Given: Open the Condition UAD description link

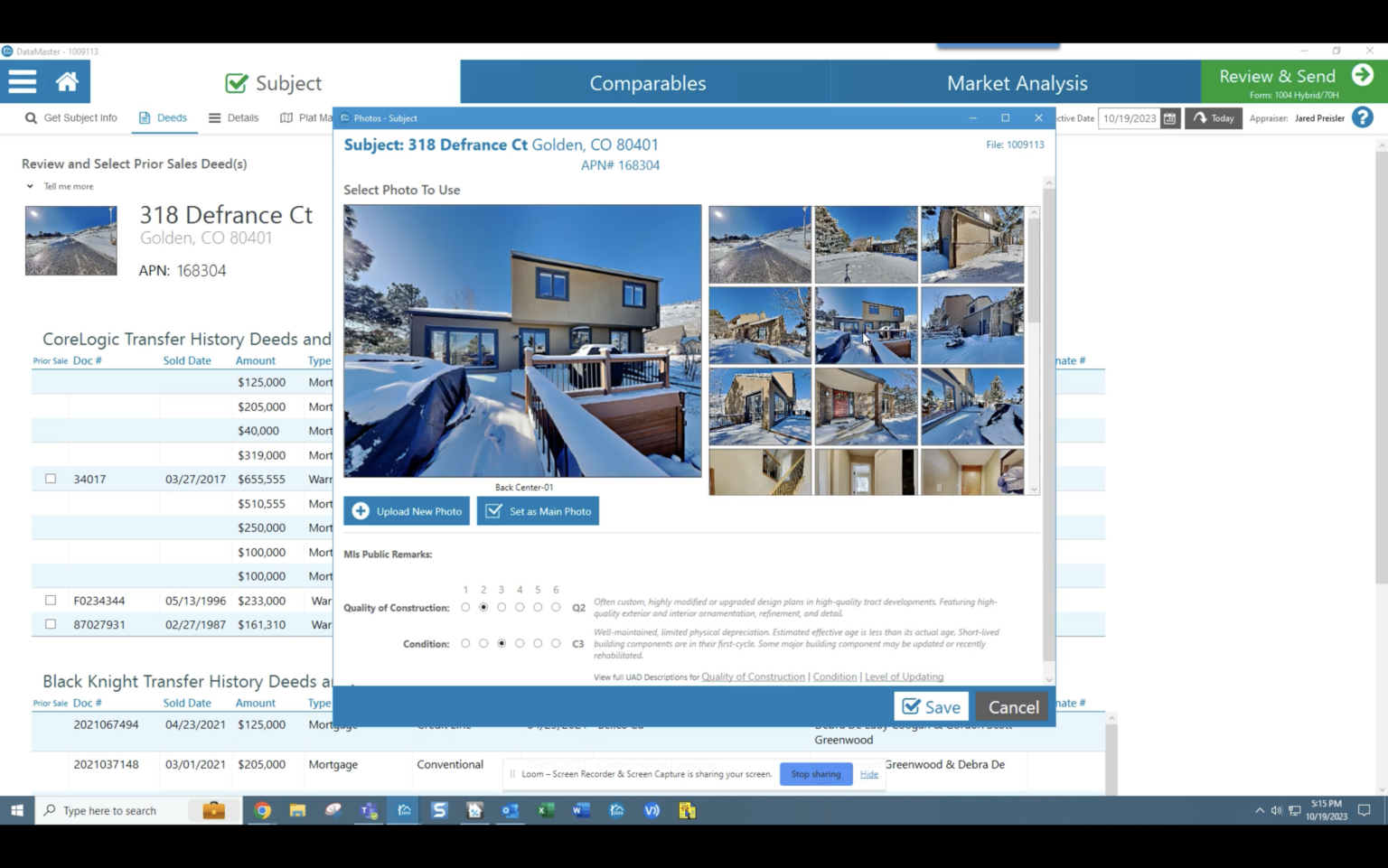Looking at the screenshot, I should click(x=834, y=677).
